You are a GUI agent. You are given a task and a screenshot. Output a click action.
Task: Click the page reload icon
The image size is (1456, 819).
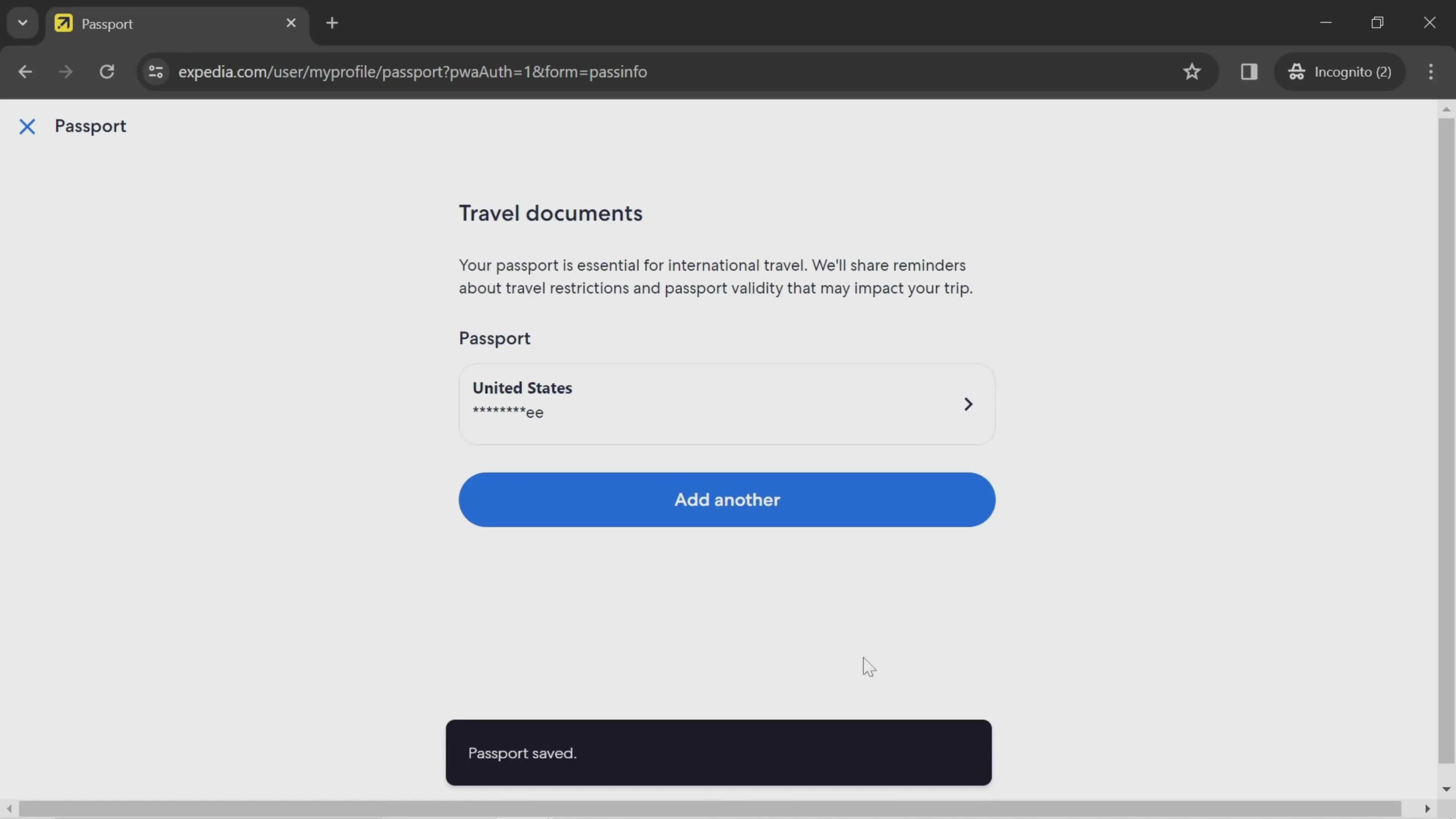click(107, 71)
